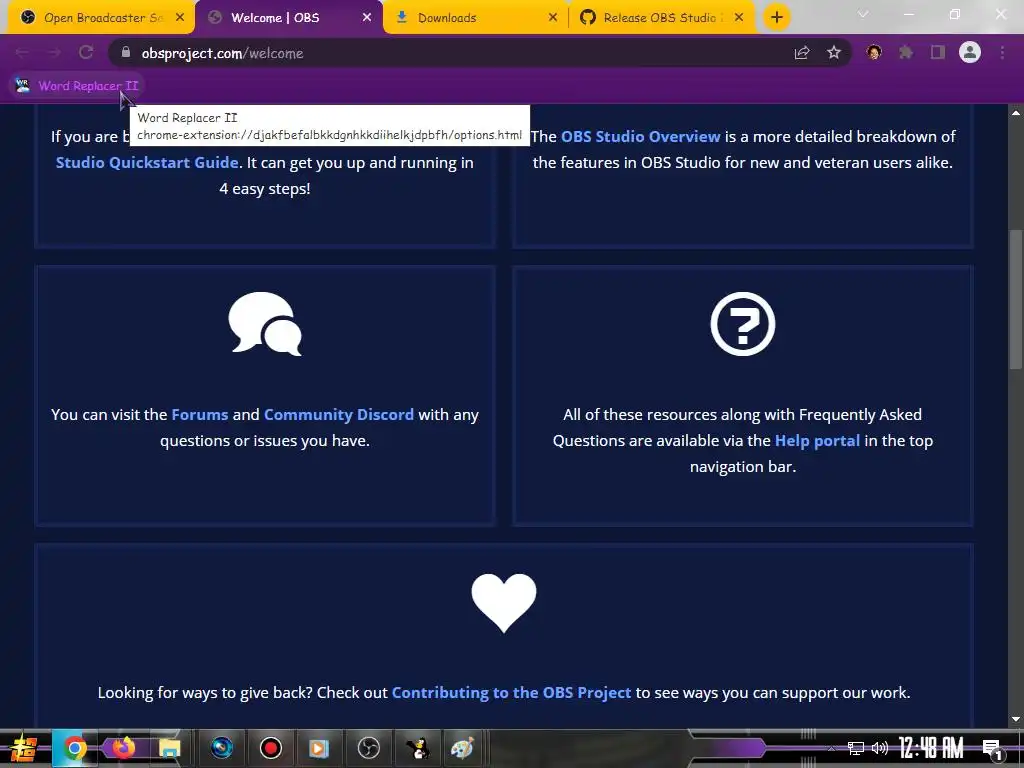Click the volume speaker tray icon

point(880,748)
